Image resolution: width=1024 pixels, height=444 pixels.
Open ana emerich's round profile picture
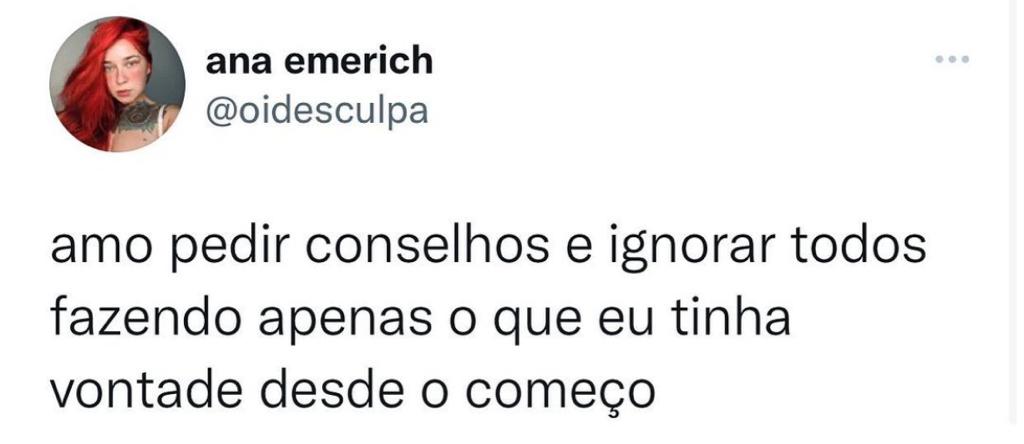point(118,84)
